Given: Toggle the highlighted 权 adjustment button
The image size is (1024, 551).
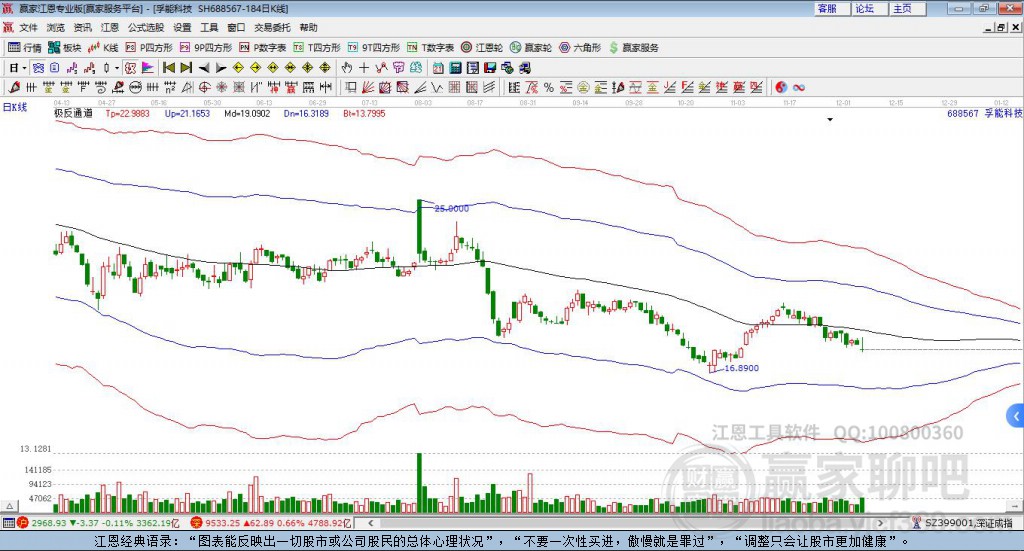Looking at the screenshot, I should [x=131, y=68].
